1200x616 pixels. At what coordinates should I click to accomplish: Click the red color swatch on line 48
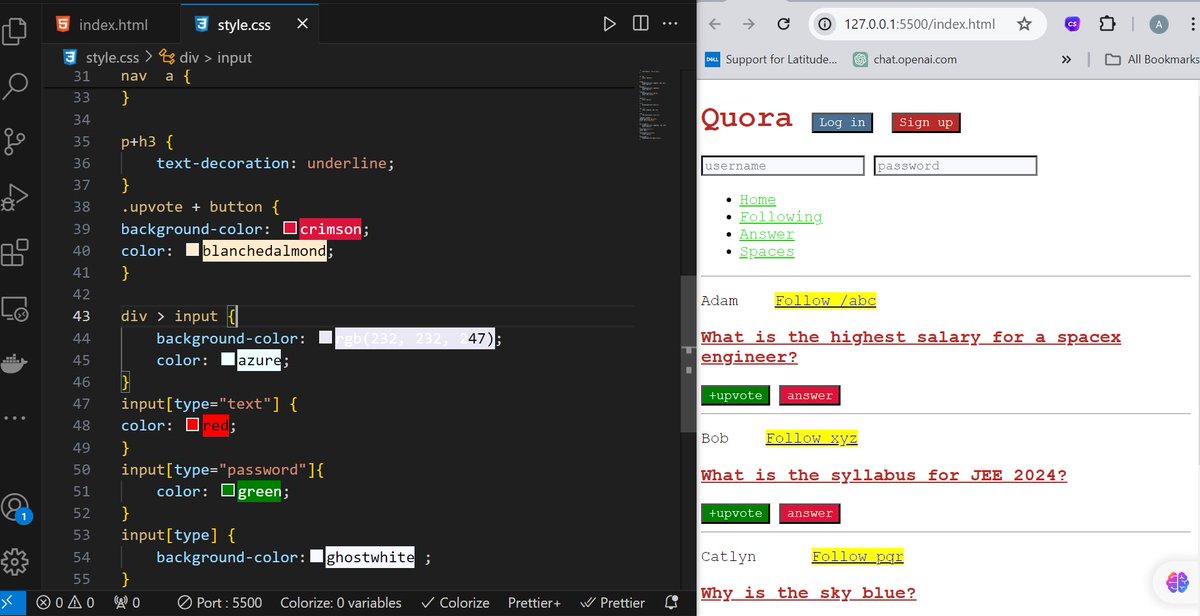coord(193,426)
